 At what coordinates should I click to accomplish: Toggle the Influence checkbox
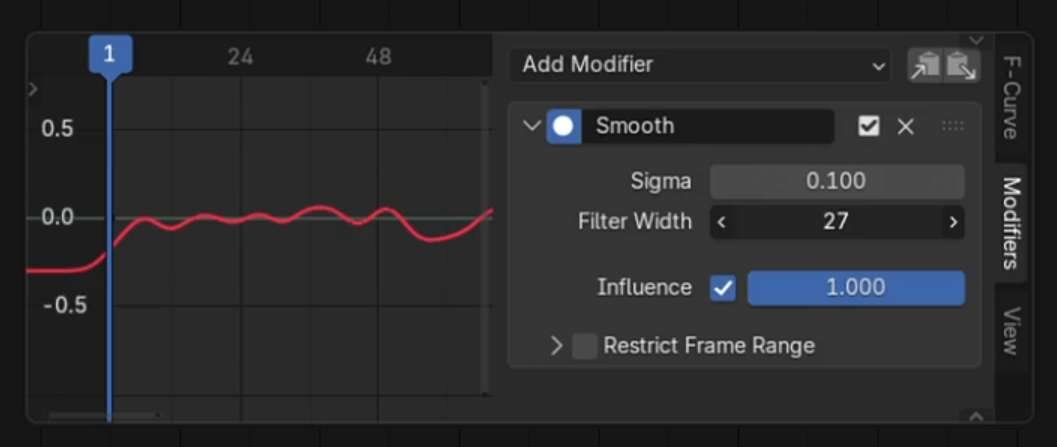point(722,288)
